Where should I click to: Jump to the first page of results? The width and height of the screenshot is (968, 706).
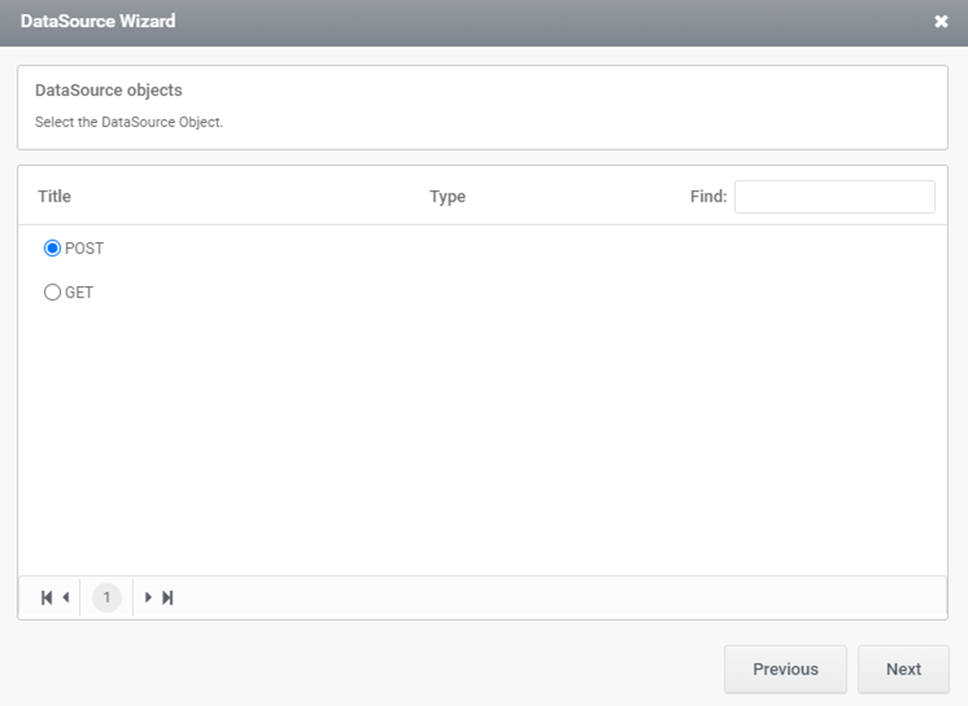point(46,597)
